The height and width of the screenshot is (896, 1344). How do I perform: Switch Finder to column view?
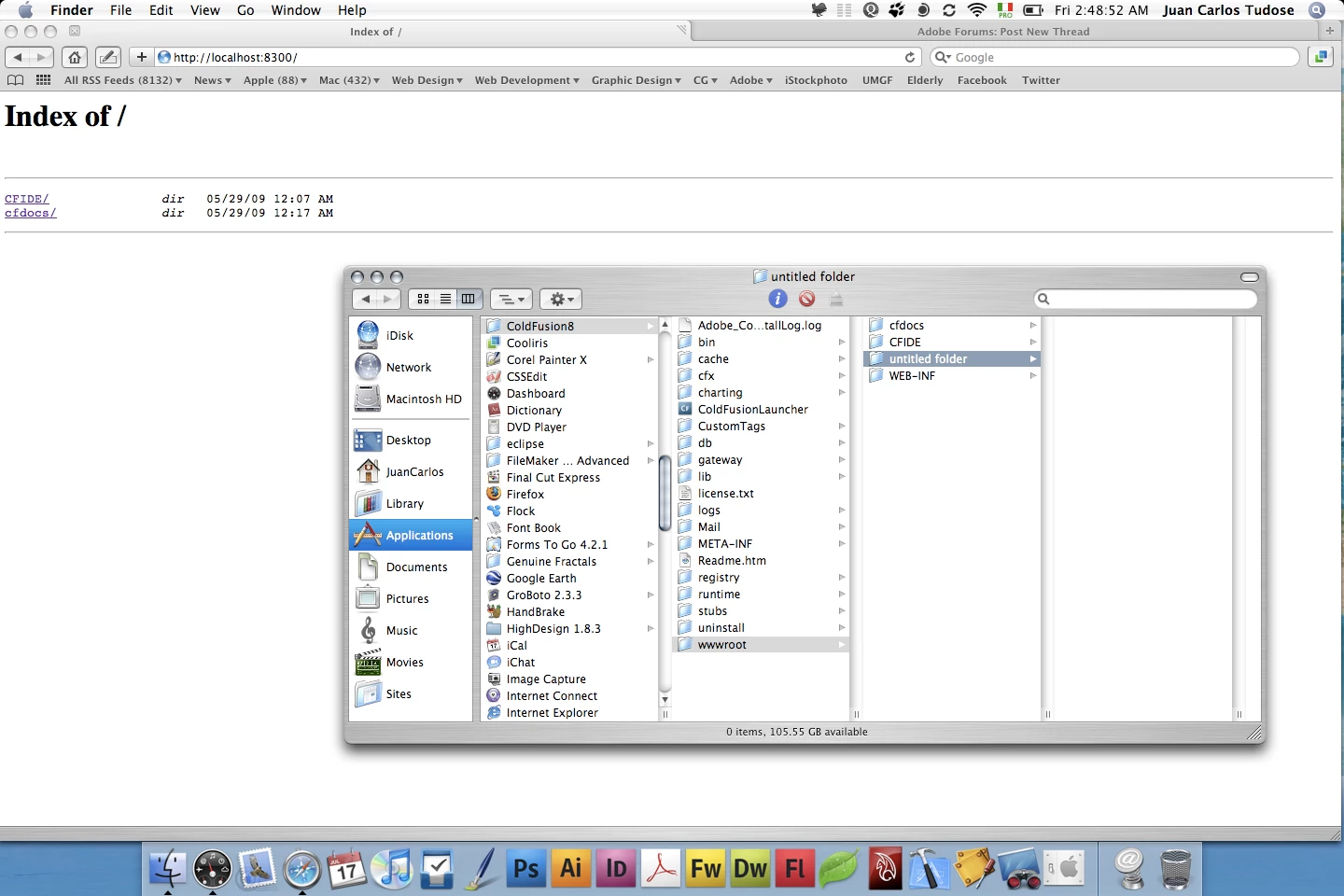pos(469,299)
